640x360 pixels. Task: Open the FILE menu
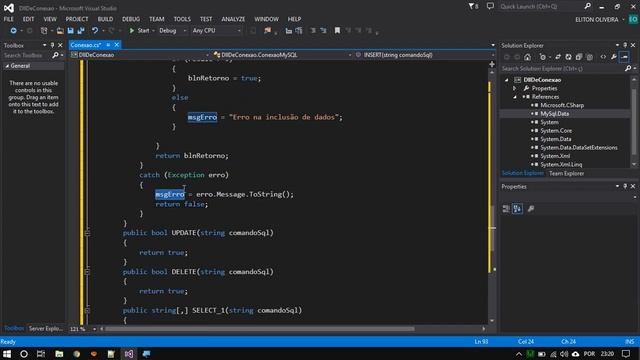[x=9, y=19]
